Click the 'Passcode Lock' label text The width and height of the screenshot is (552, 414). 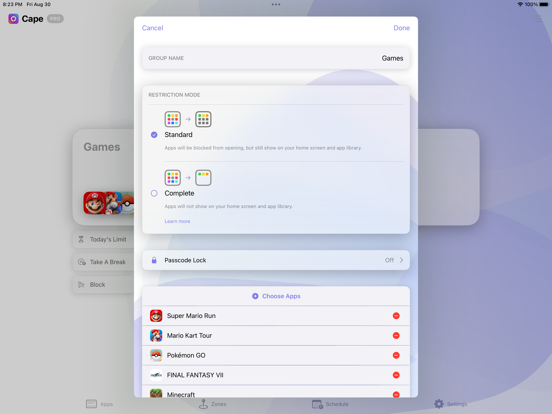pyautogui.click(x=185, y=260)
